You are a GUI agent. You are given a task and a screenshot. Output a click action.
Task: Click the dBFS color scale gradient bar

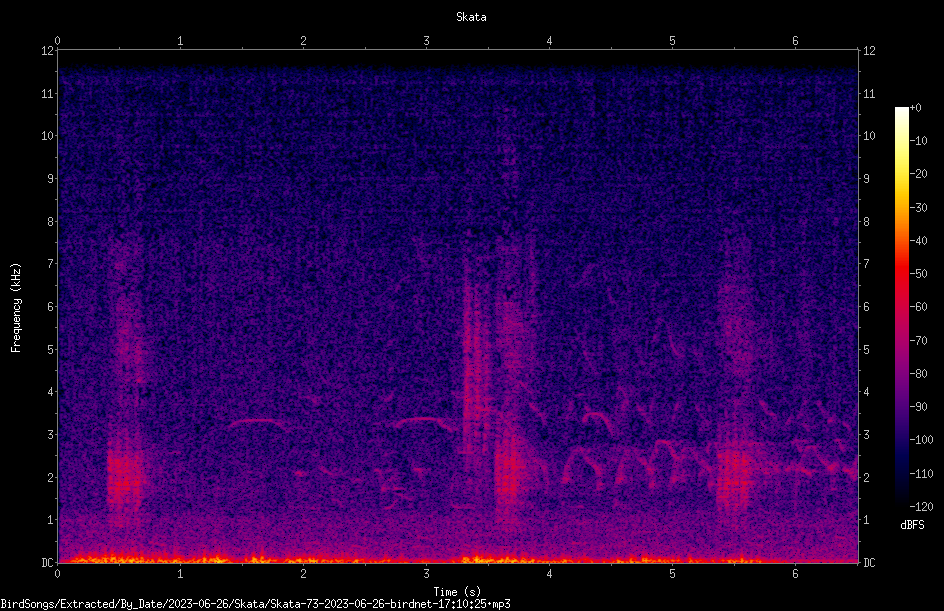pyautogui.click(x=901, y=307)
